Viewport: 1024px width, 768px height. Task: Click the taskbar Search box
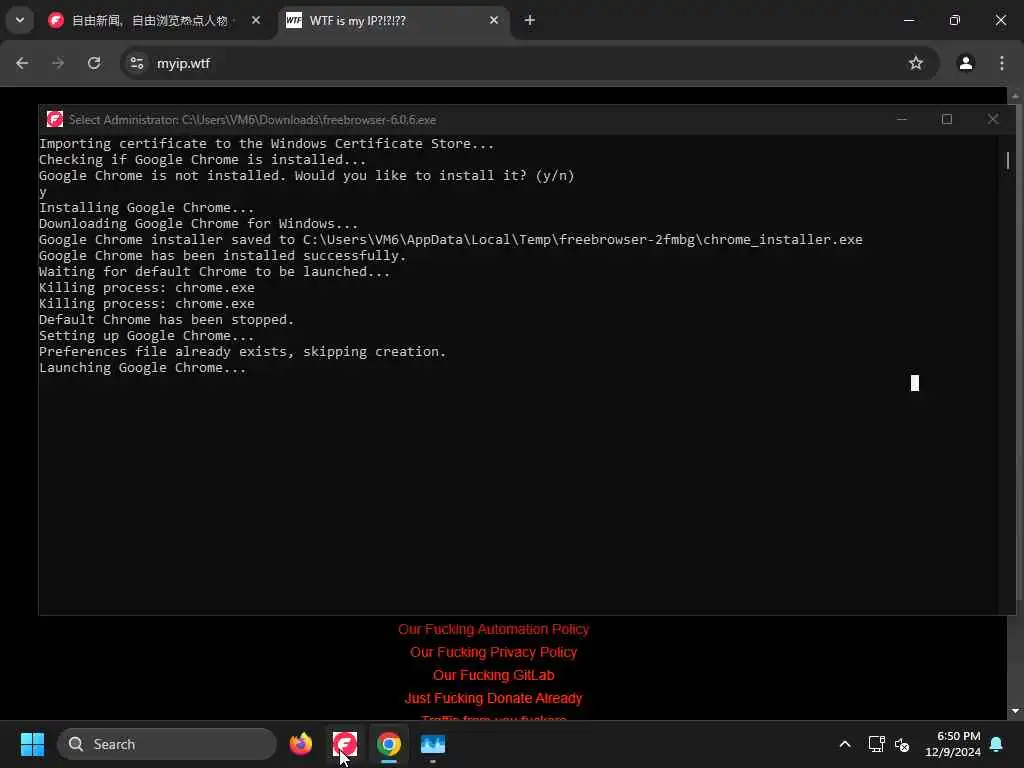click(x=167, y=744)
